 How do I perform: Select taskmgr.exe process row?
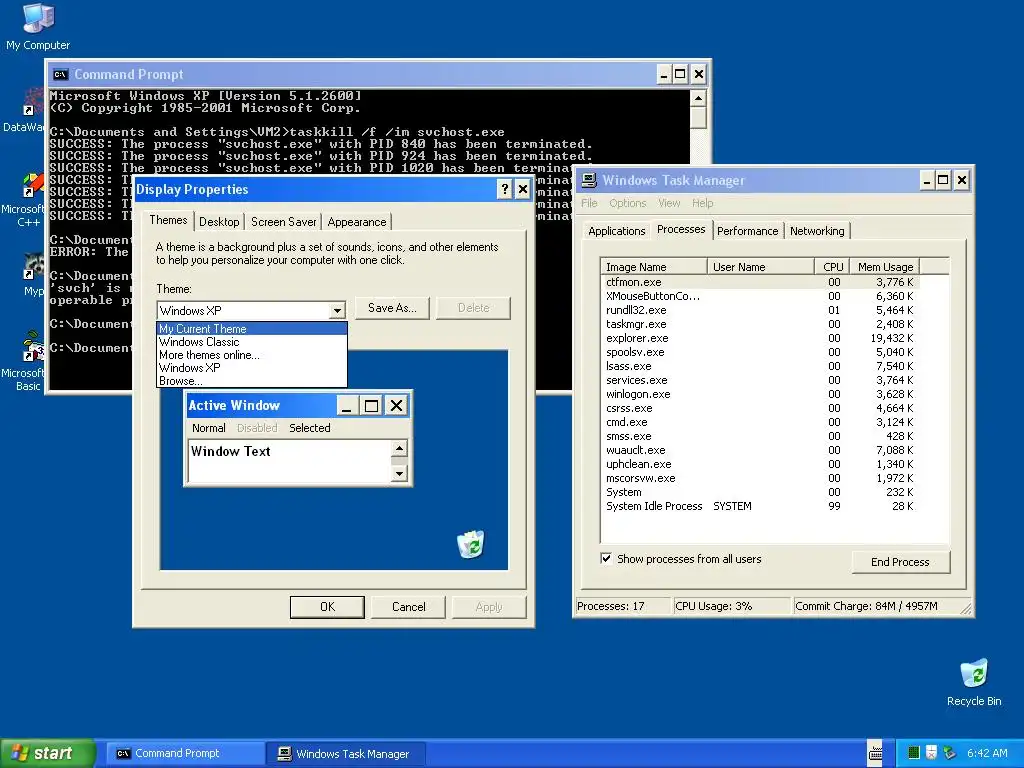coord(760,324)
